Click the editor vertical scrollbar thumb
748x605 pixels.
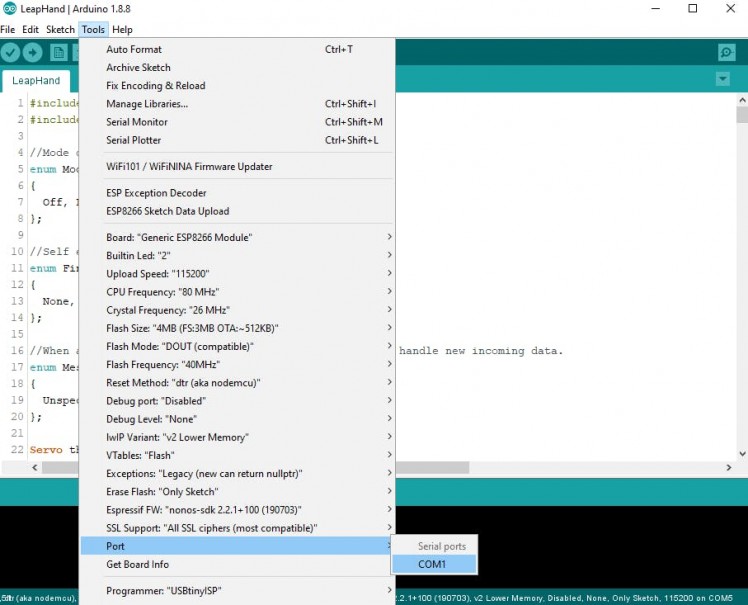pos(742,115)
